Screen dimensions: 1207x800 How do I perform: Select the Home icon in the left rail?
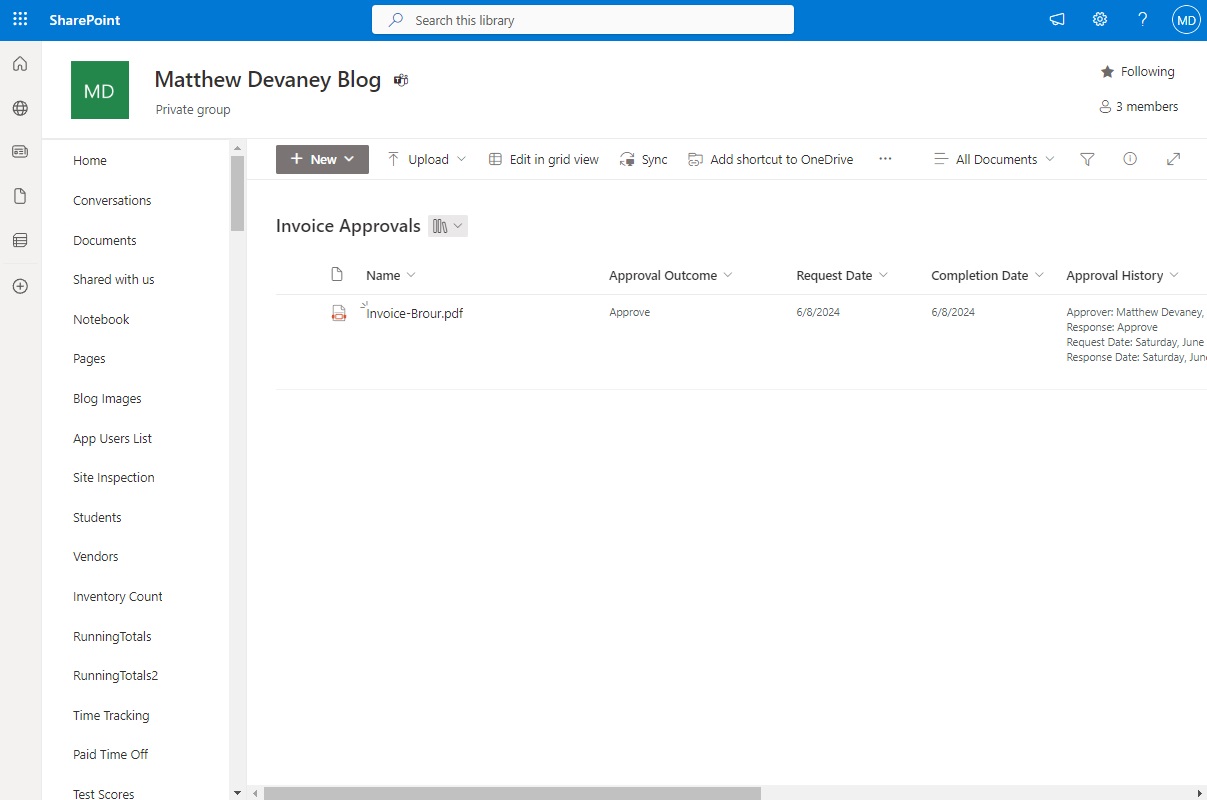pyautogui.click(x=20, y=63)
